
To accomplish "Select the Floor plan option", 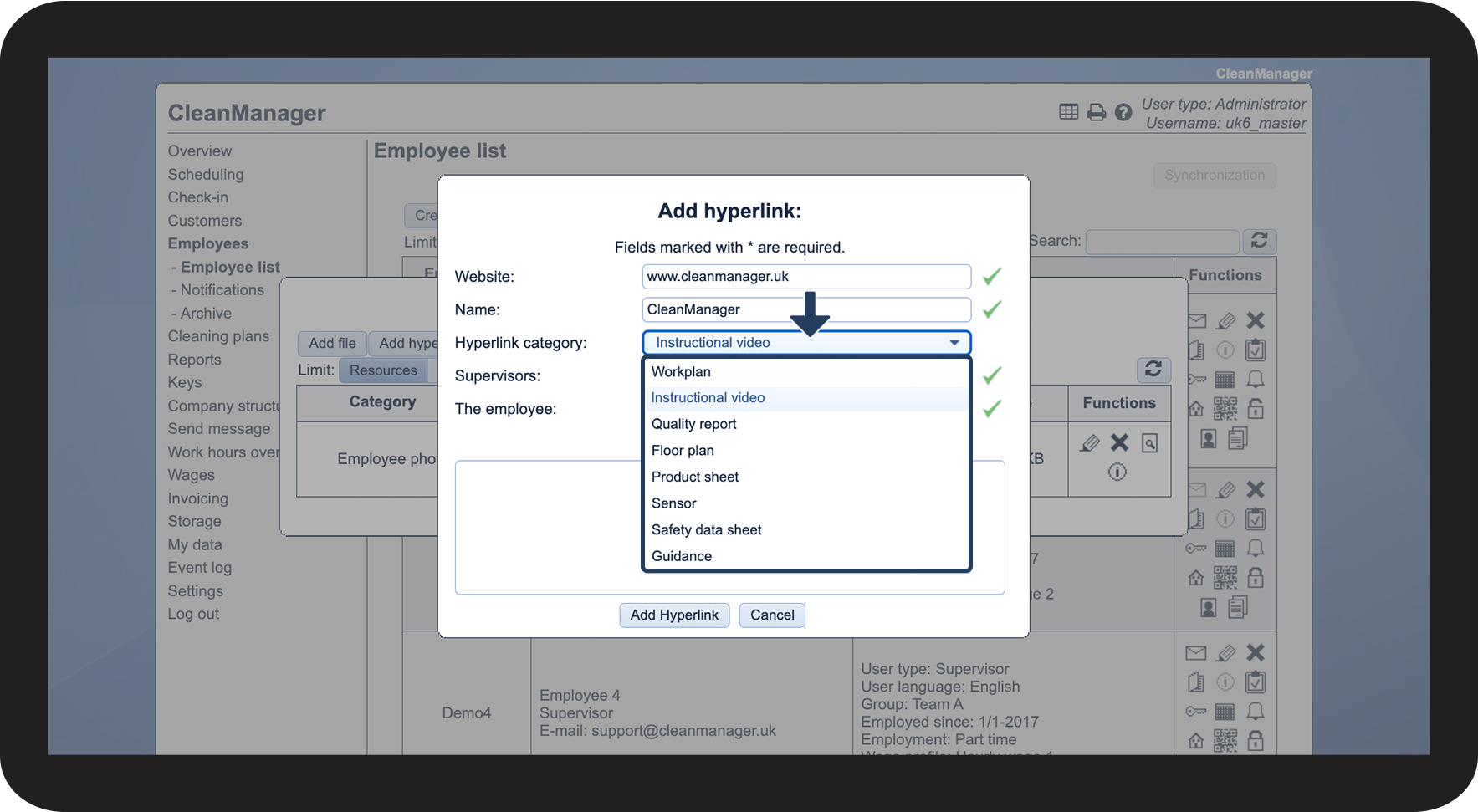I will (x=806, y=451).
